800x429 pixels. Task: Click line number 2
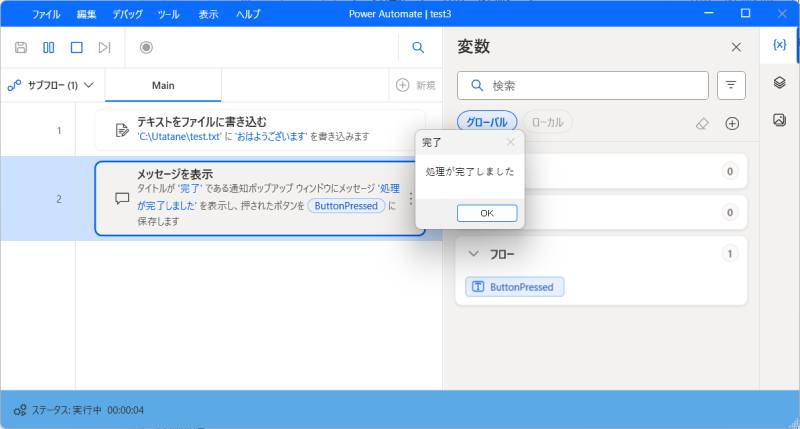[59, 199]
